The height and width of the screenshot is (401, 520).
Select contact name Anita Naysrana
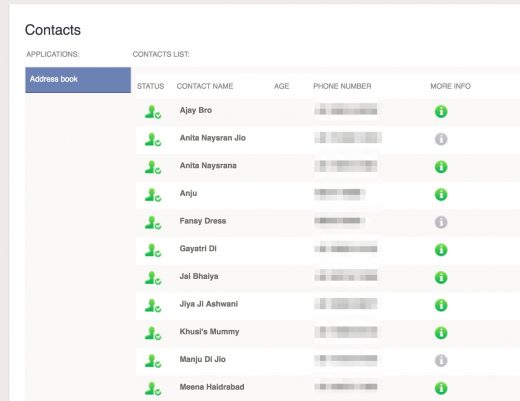click(208, 166)
